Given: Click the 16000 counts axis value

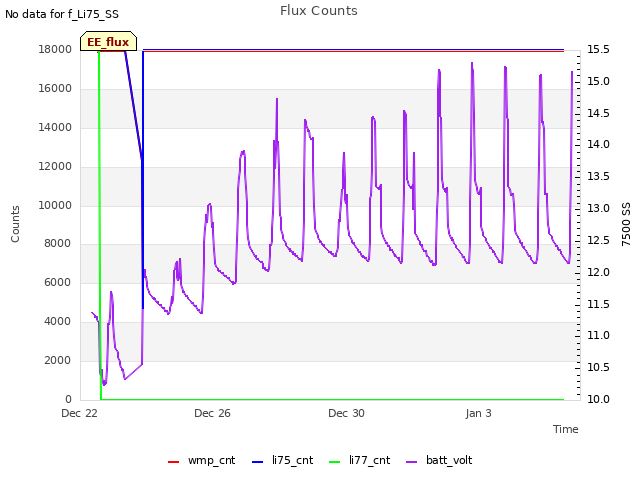Looking at the screenshot, I should click(55, 89).
